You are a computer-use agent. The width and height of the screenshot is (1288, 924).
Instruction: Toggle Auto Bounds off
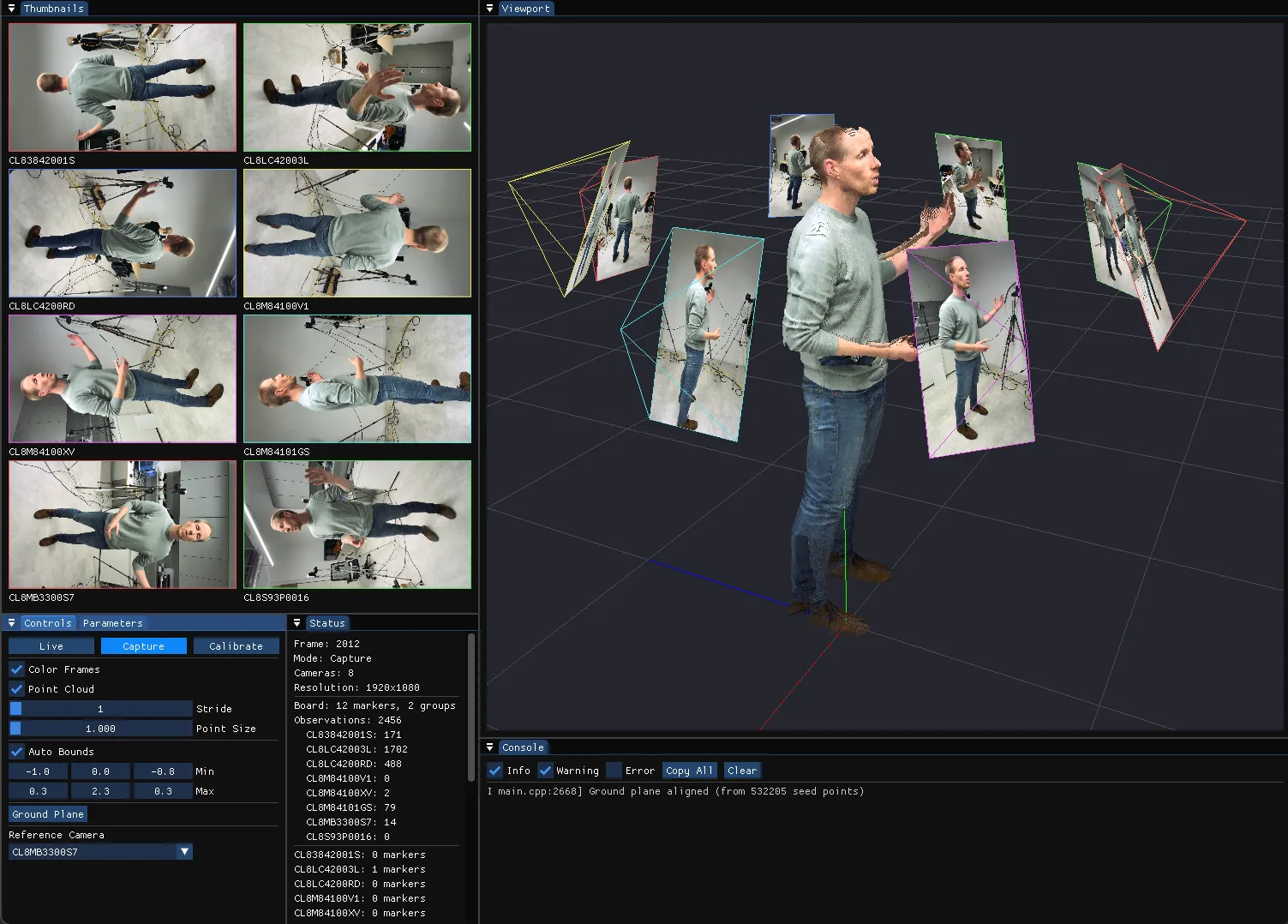15,752
